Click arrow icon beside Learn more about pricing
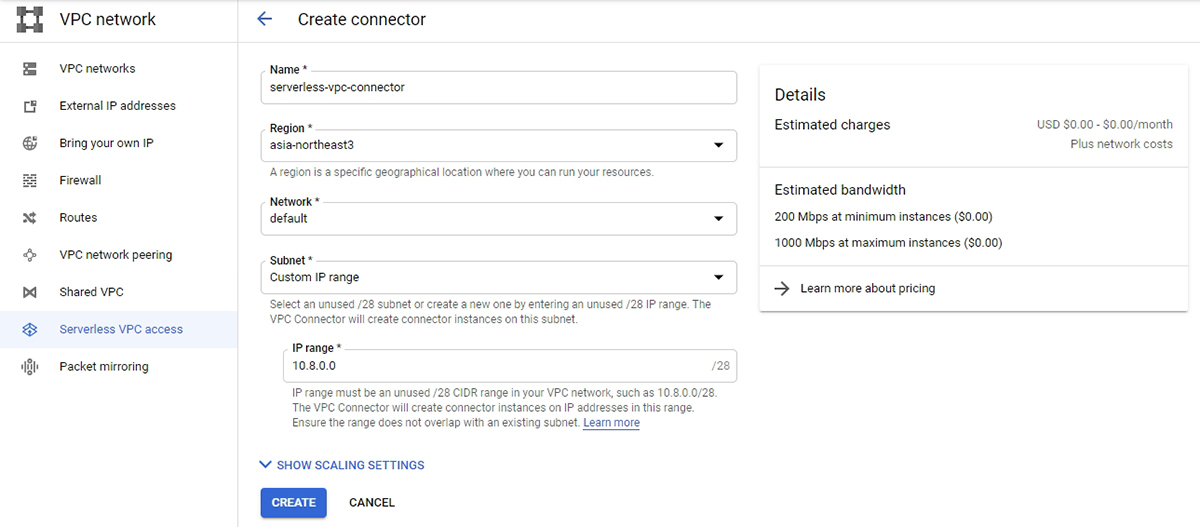1200x527 pixels. (782, 288)
